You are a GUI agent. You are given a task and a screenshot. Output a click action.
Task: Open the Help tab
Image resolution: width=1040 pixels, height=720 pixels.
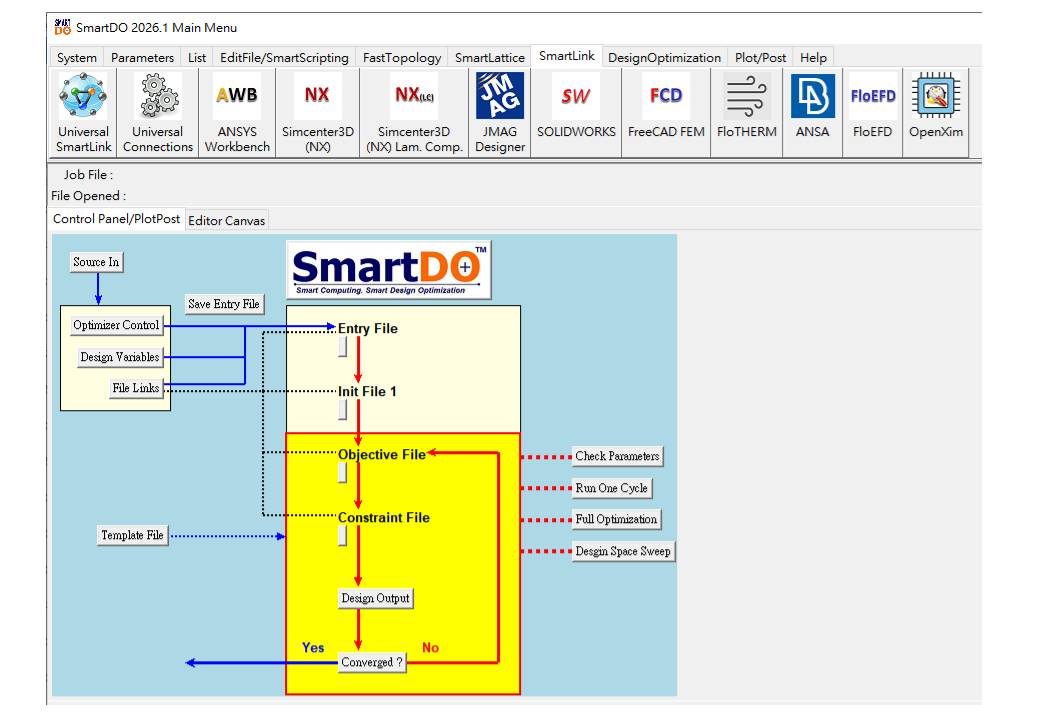click(813, 58)
